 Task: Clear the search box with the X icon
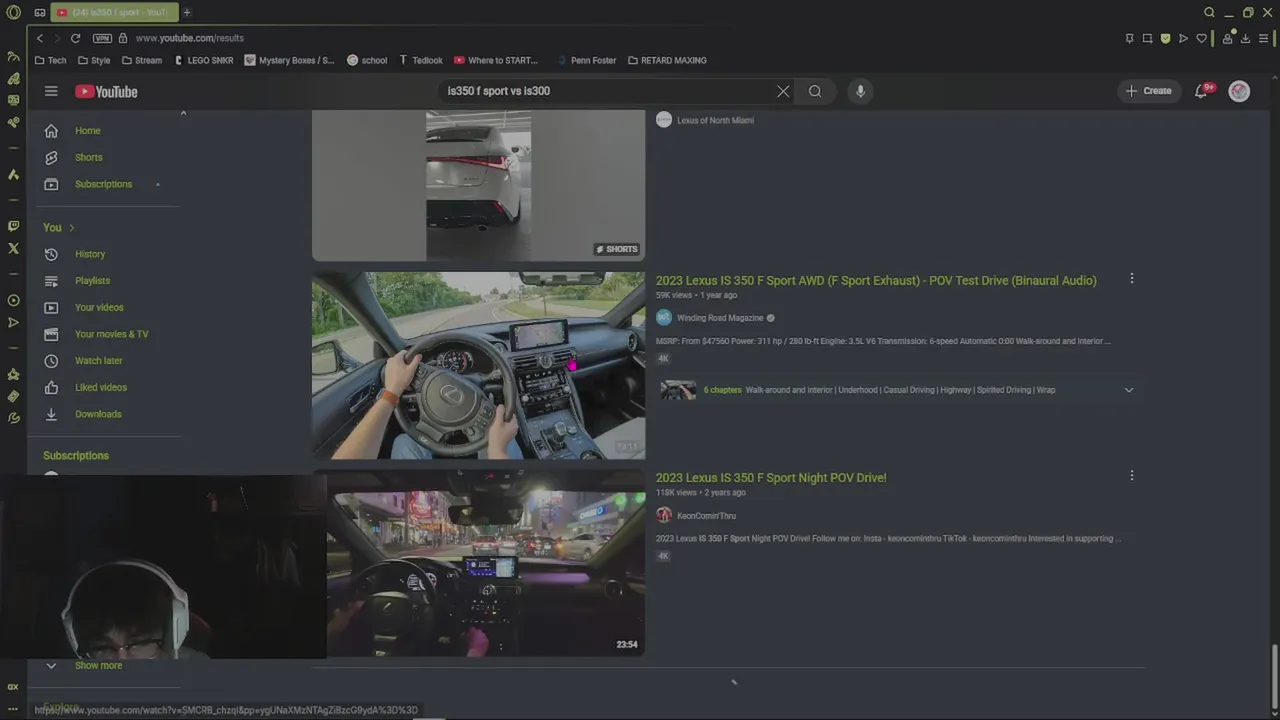(x=783, y=91)
